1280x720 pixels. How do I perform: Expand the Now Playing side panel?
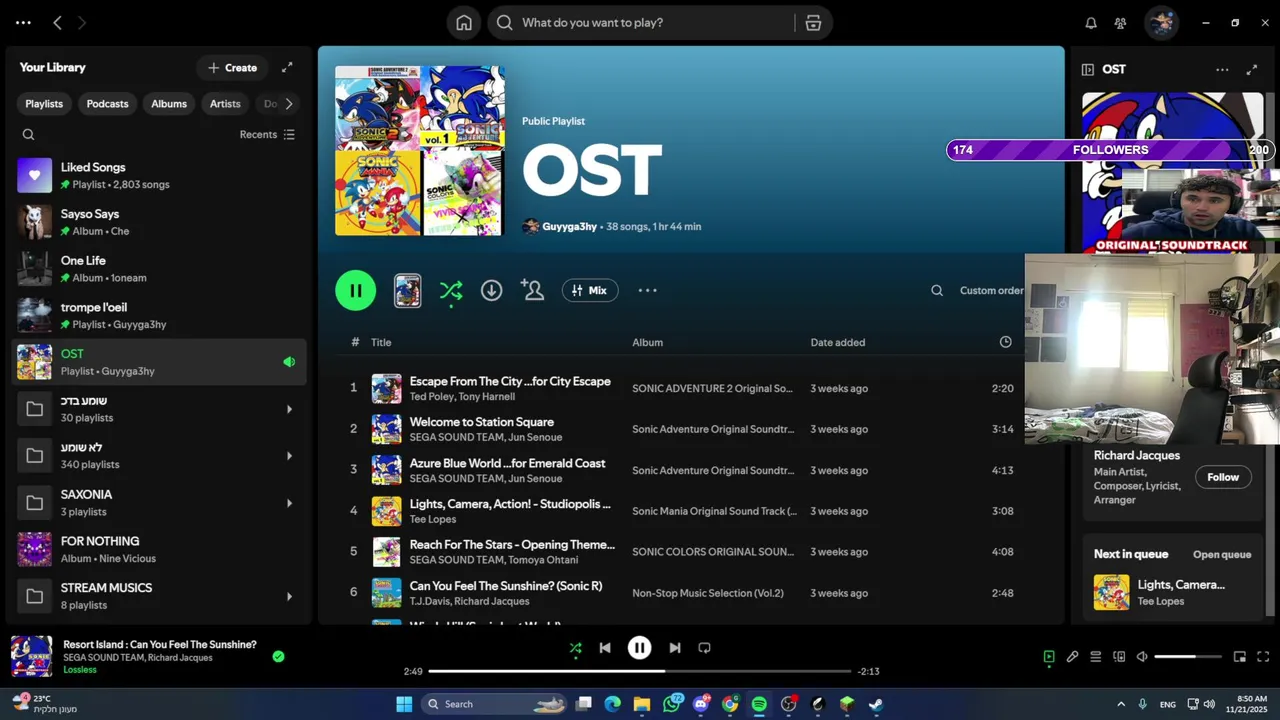(x=1251, y=70)
